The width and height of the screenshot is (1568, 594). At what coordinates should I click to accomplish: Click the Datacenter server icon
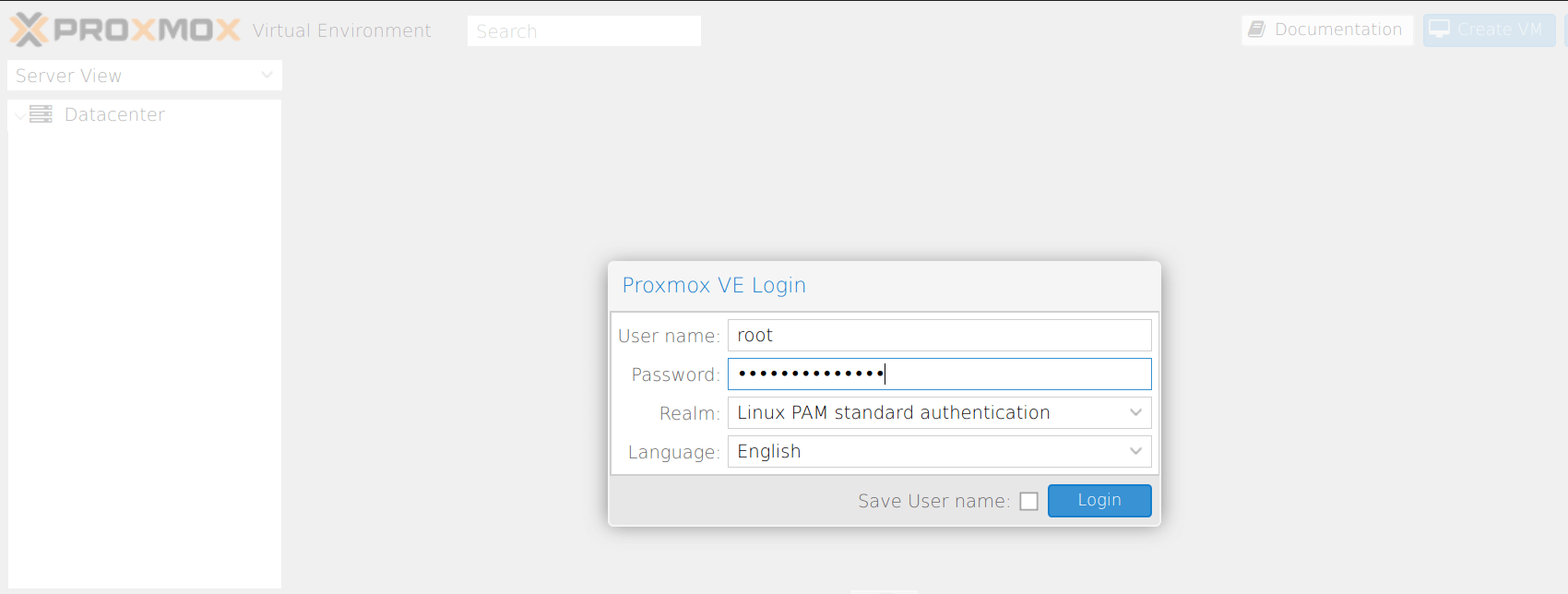pyautogui.click(x=40, y=113)
